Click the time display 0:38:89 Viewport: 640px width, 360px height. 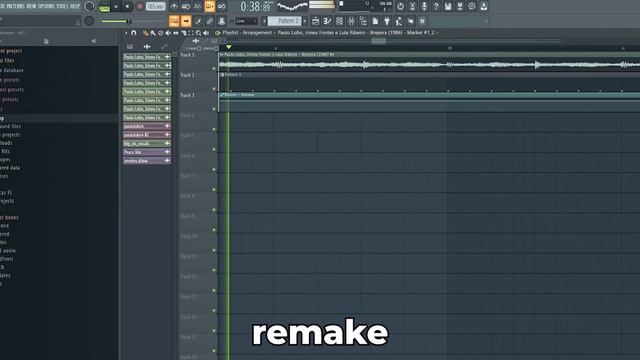256,7
